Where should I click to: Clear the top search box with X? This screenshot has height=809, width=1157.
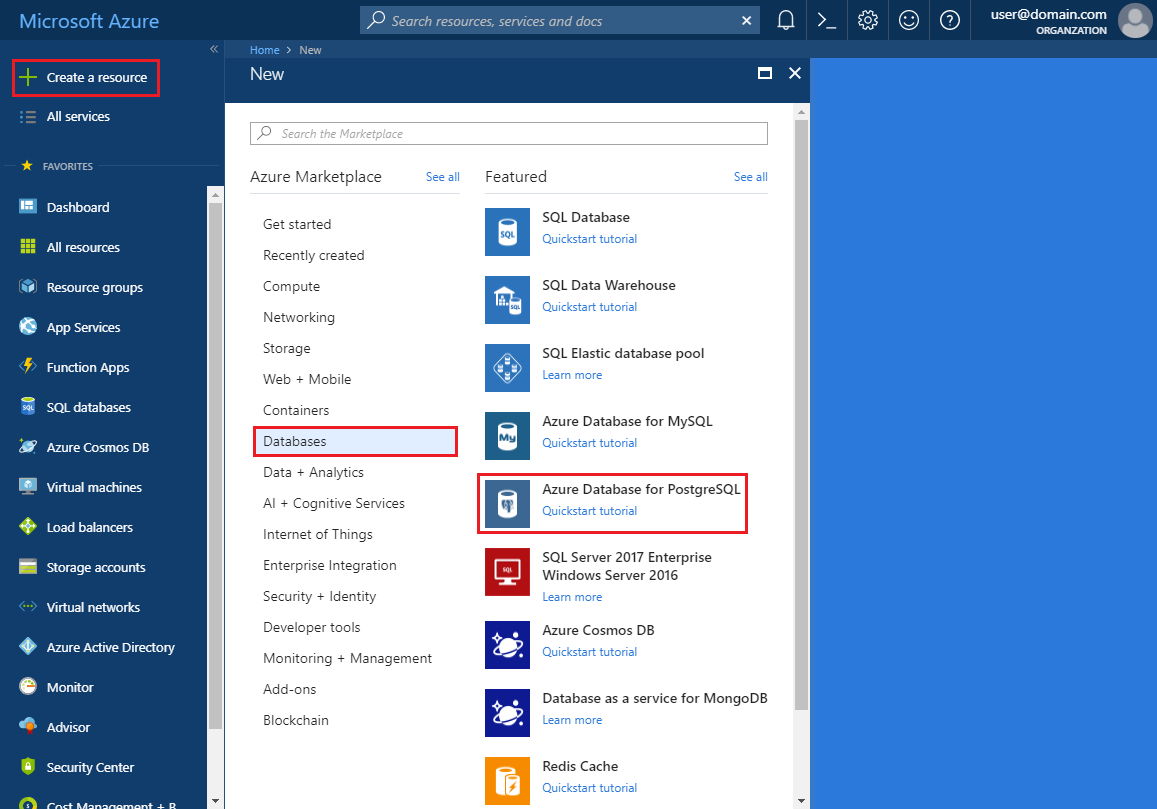tap(746, 21)
